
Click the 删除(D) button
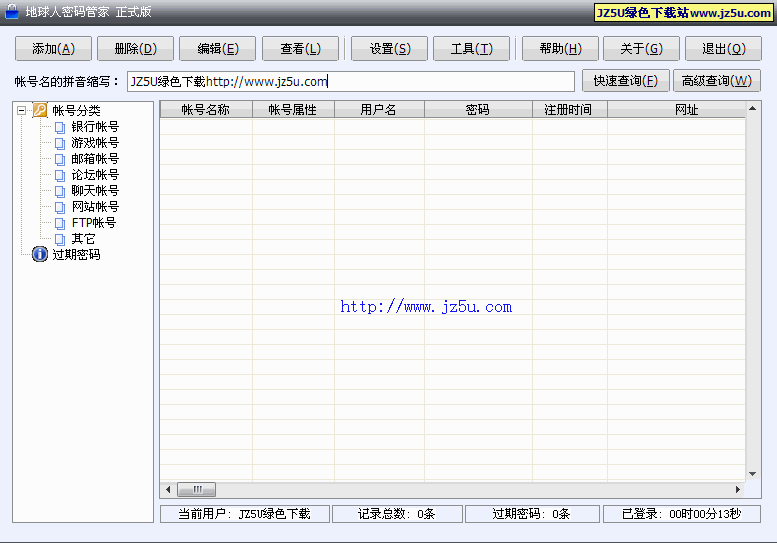(135, 49)
